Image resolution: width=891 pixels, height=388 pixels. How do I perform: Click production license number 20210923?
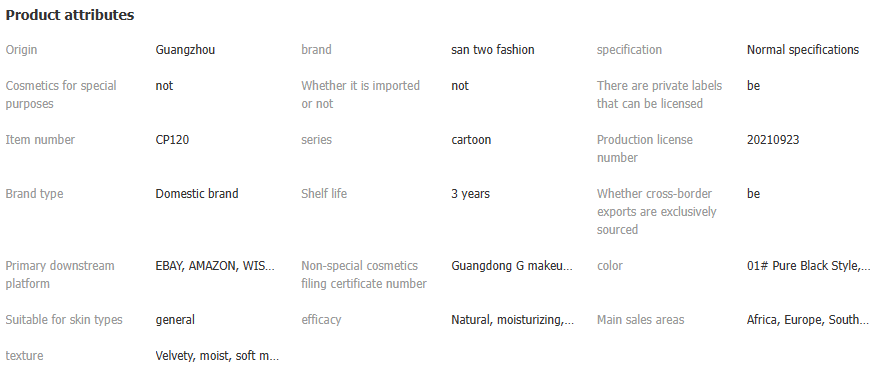773,140
